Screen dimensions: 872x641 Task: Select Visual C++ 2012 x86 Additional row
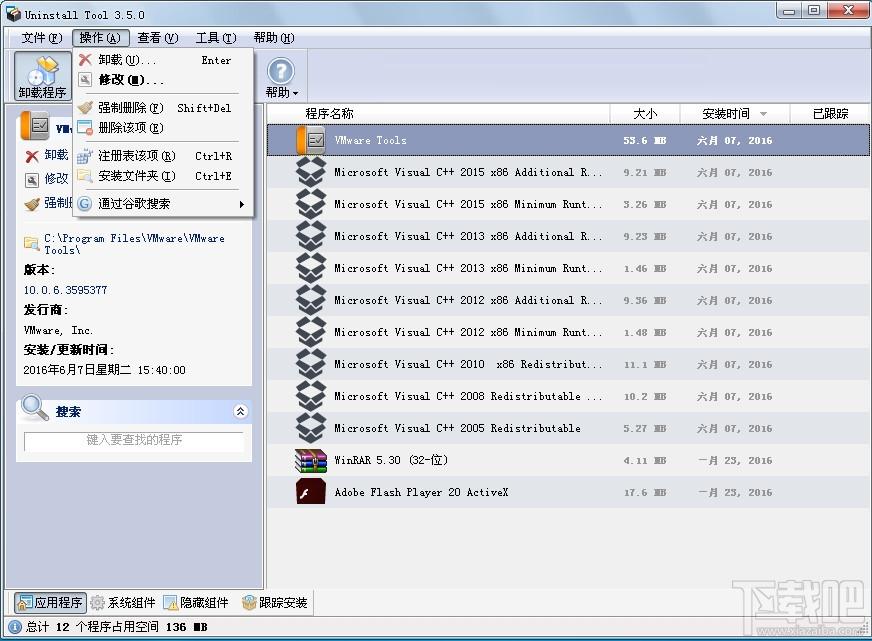point(568,300)
